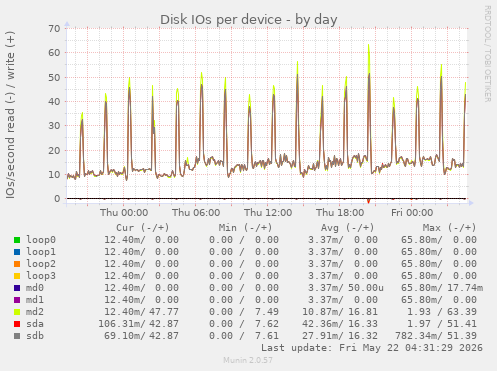This screenshot has height=371, width=497.
Task: Click md2 max value '1.93 / 63.39'
Action: click(x=442, y=312)
